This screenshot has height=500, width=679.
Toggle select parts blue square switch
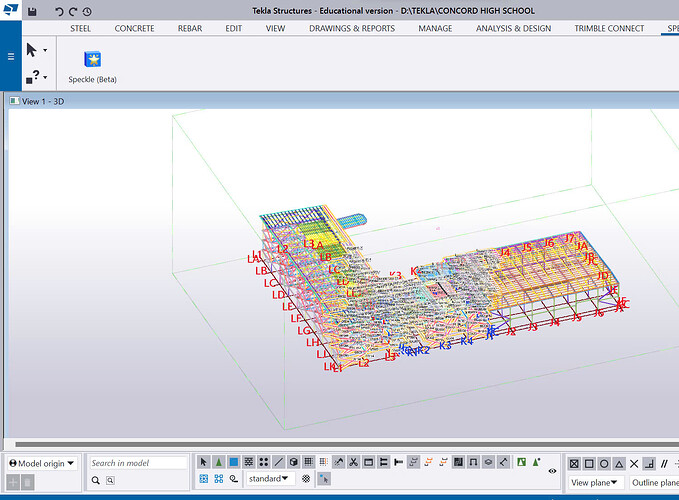[x=234, y=462]
